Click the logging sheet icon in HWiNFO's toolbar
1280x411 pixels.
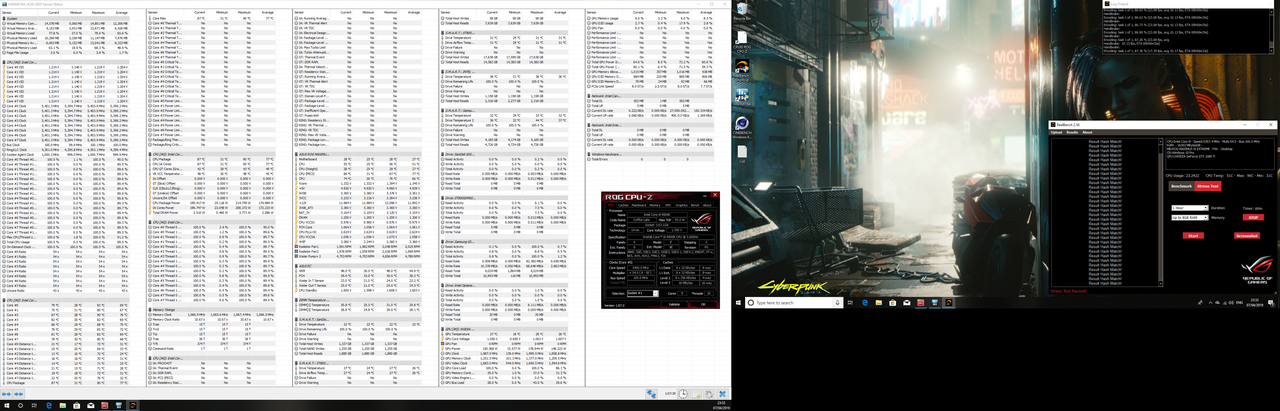(696, 394)
